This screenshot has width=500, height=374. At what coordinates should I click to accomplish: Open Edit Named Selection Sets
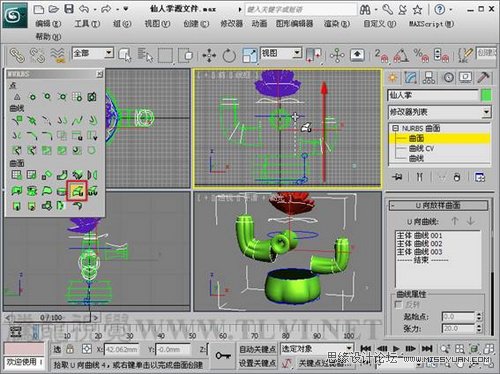(x=465, y=55)
